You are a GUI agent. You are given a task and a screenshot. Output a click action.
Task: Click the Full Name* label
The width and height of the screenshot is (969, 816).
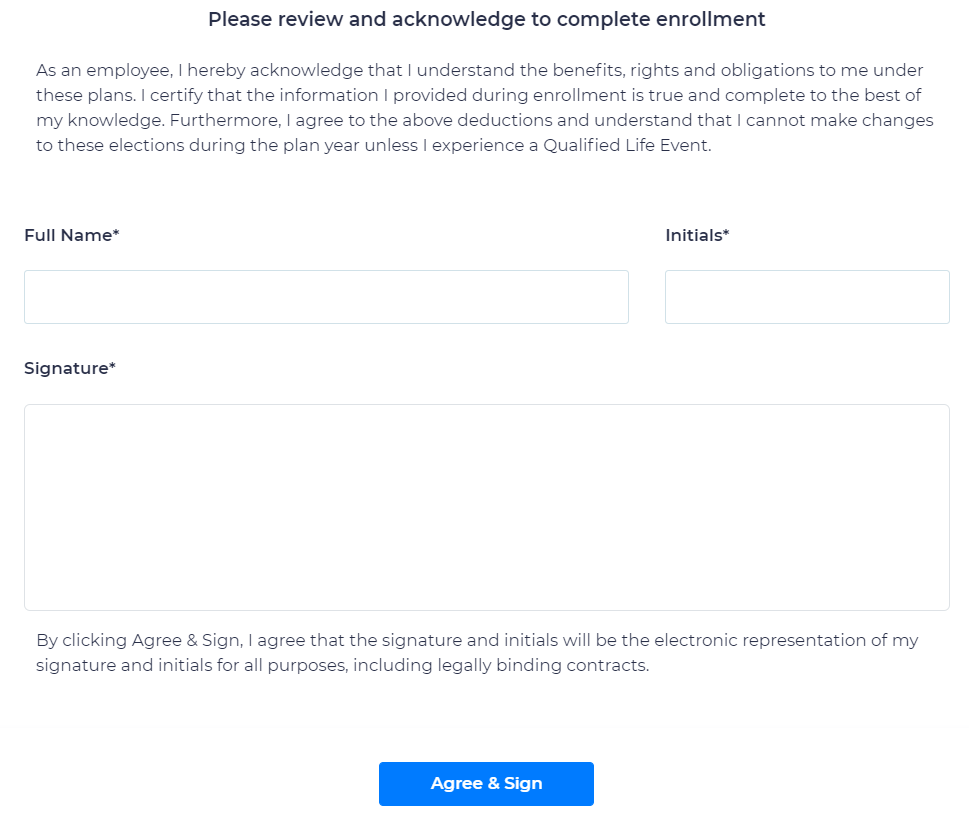click(x=72, y=235)
